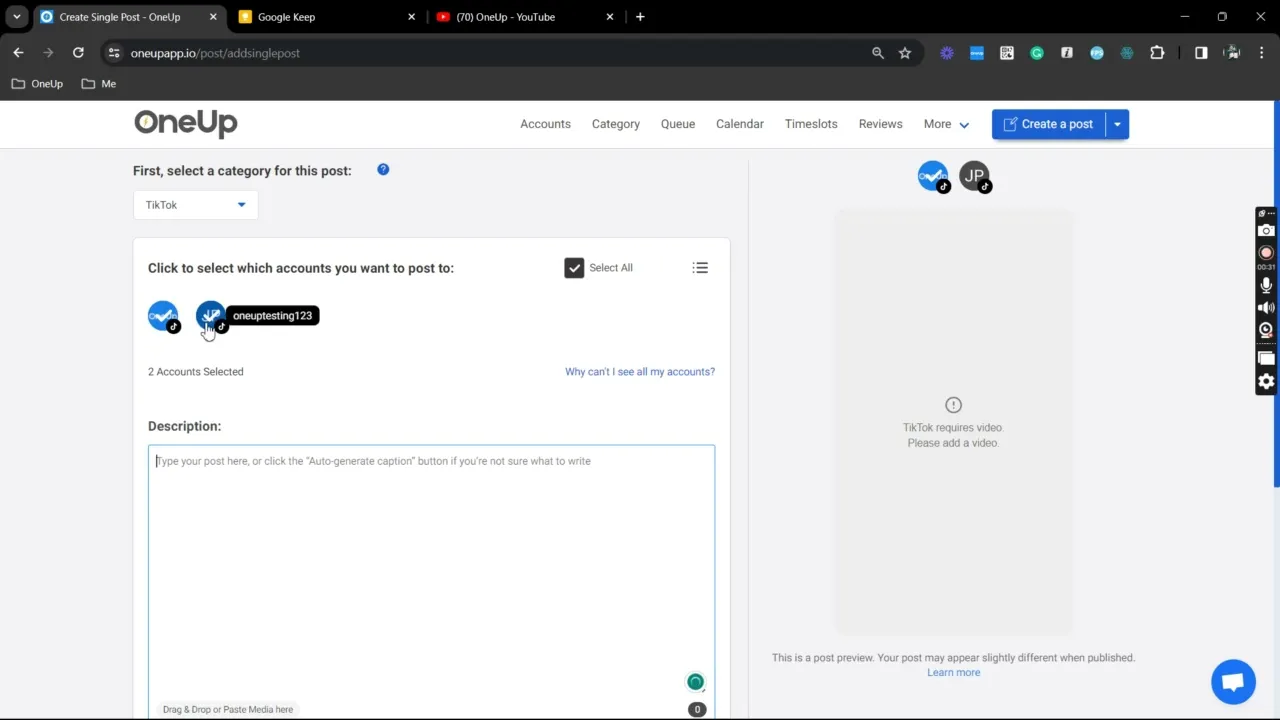Take screenshot with recorder camera icon
1280x720 pixels.
pyautogui.click(x=1266, y=231)
